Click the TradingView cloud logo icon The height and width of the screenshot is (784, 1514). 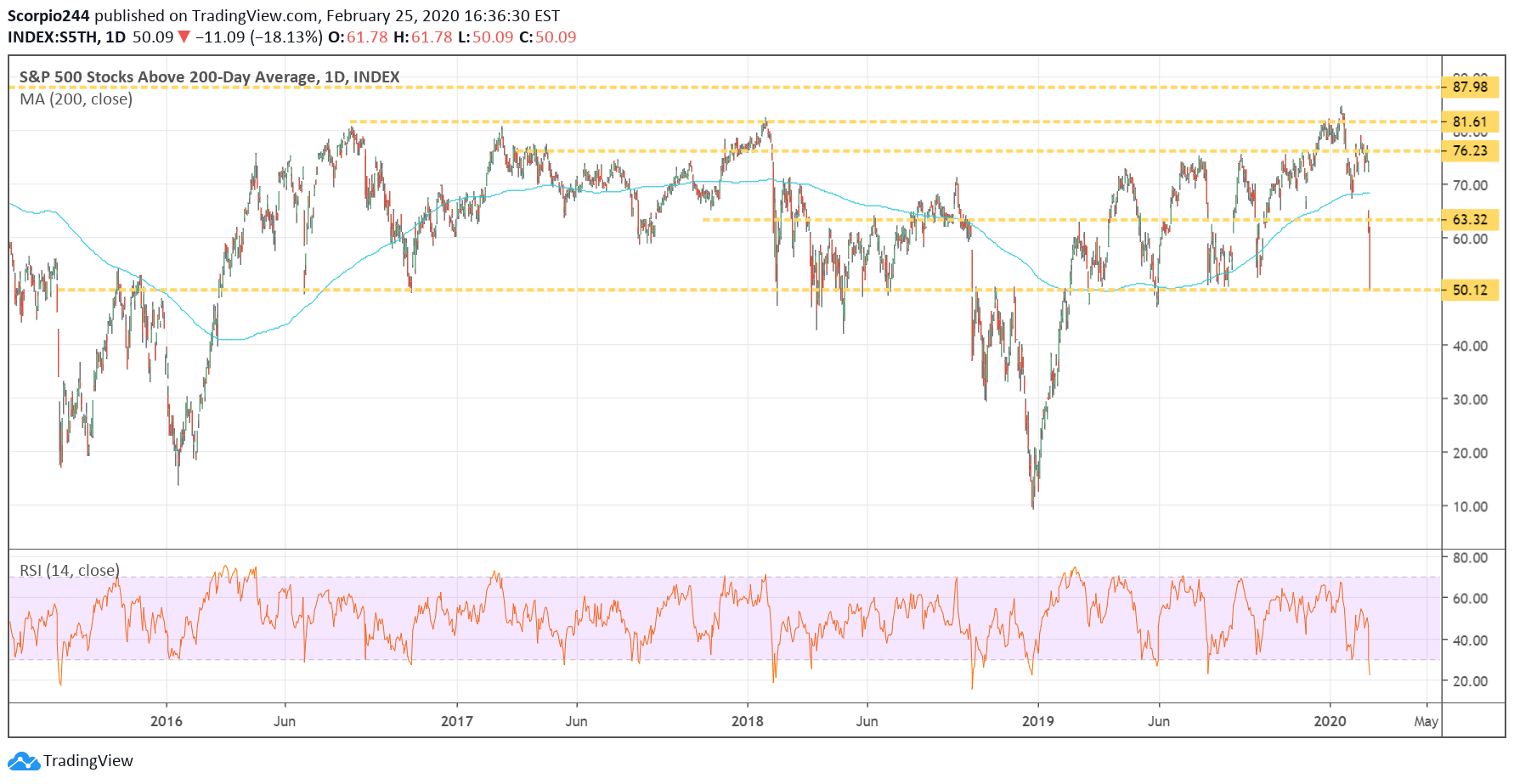click(24, 760)
